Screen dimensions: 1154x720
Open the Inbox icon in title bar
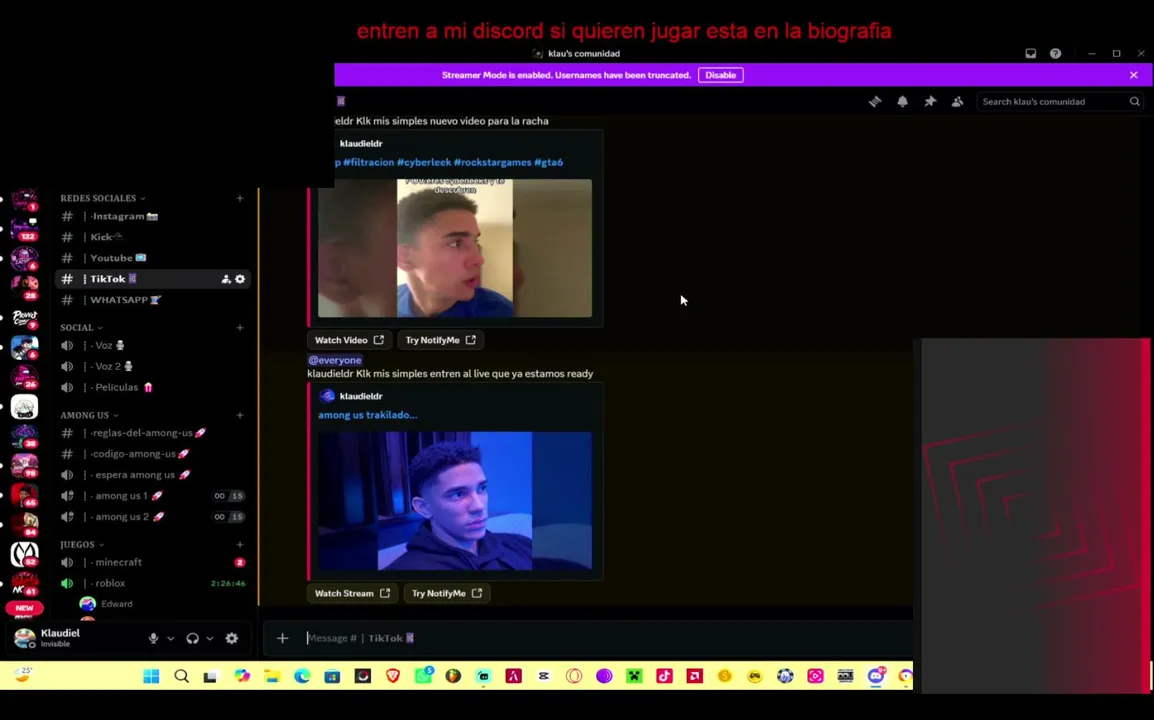[x=1030, y=54]
